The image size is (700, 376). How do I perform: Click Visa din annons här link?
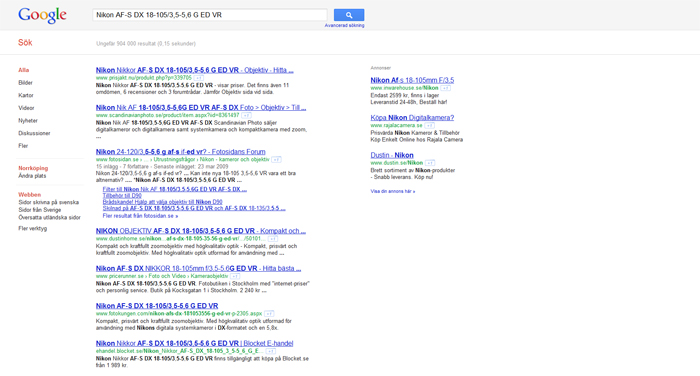[x=393, y=191]
